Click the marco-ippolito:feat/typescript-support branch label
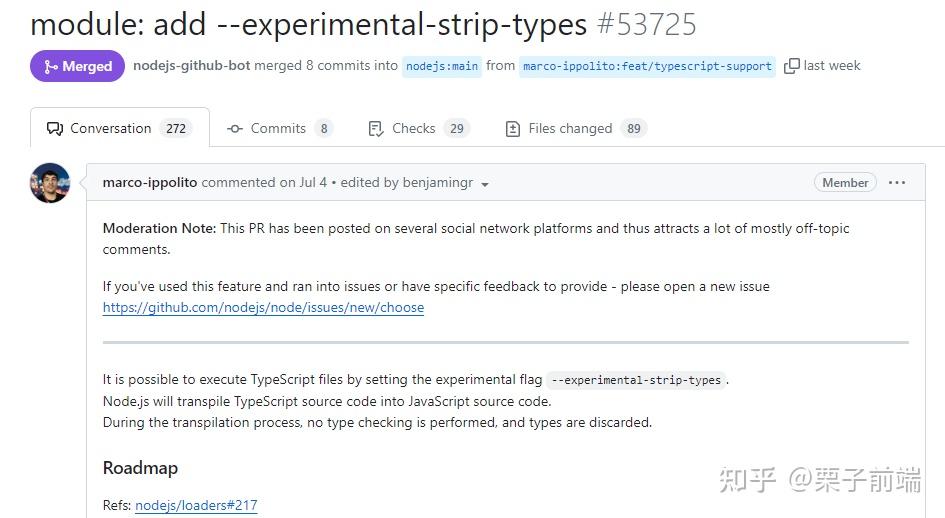Image resolution: width=945 pixels, height=518 pixels. (x=647, y=66)
